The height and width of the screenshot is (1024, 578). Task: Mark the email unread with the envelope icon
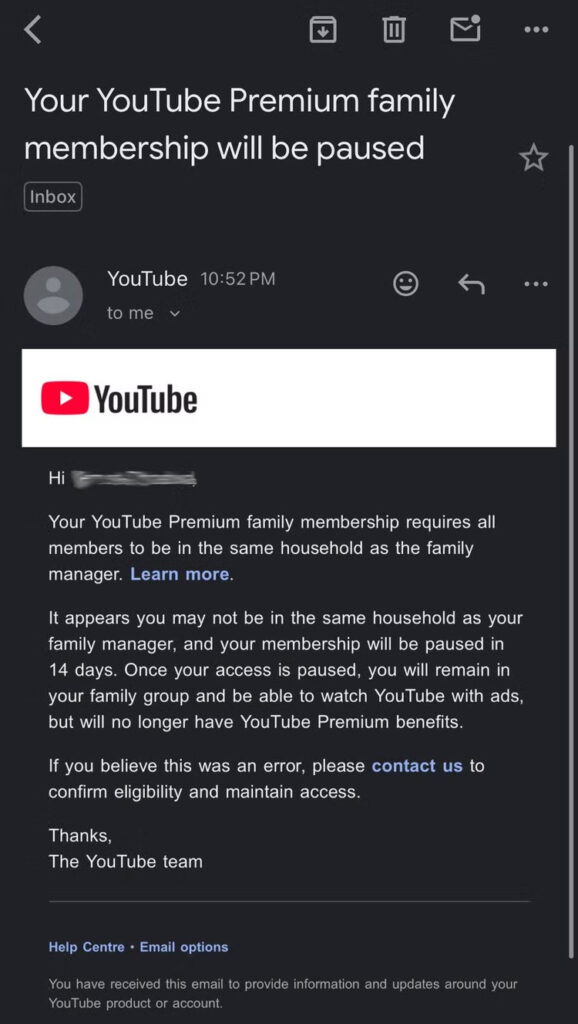(464, 29)
